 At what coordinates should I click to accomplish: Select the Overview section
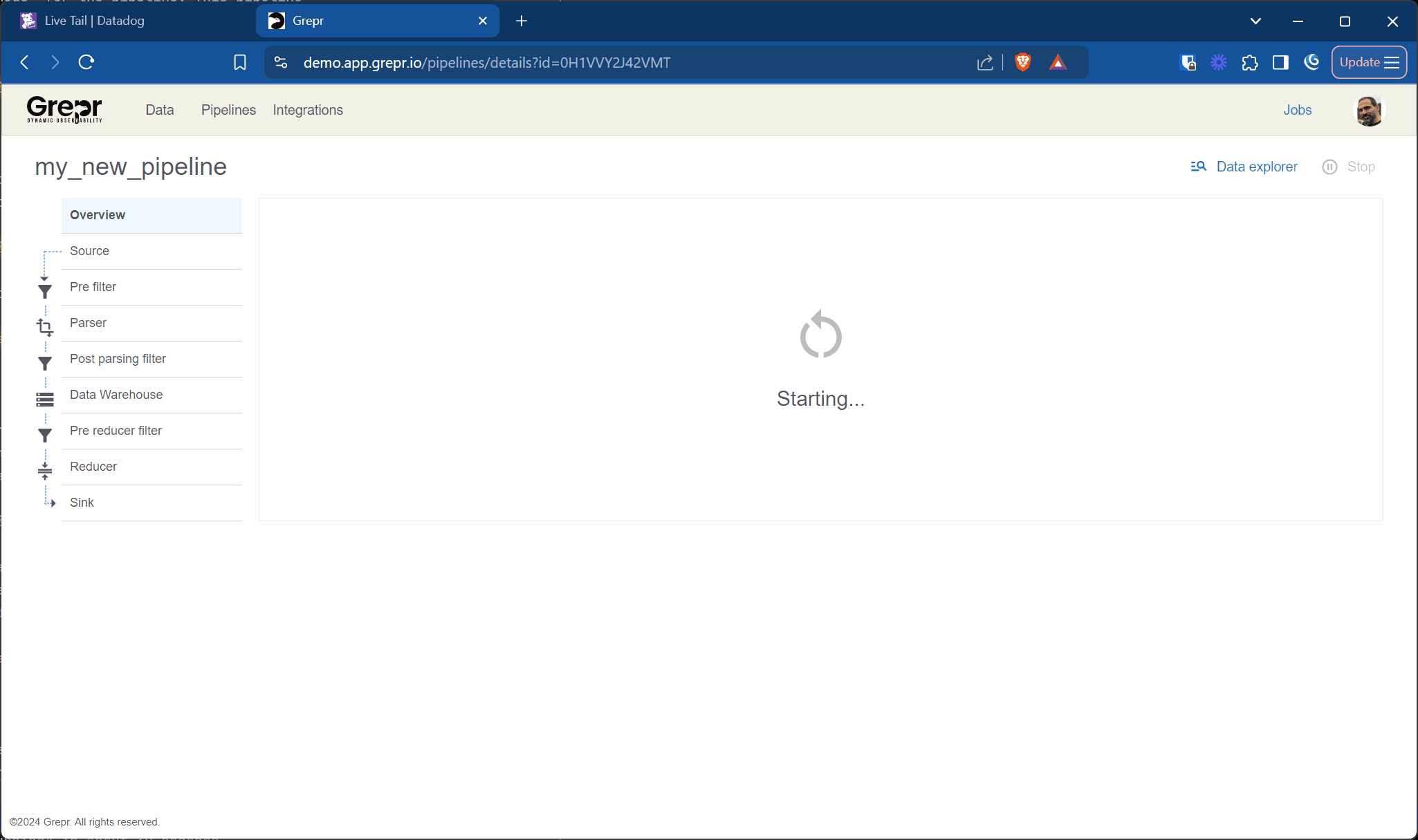(151, 215)
